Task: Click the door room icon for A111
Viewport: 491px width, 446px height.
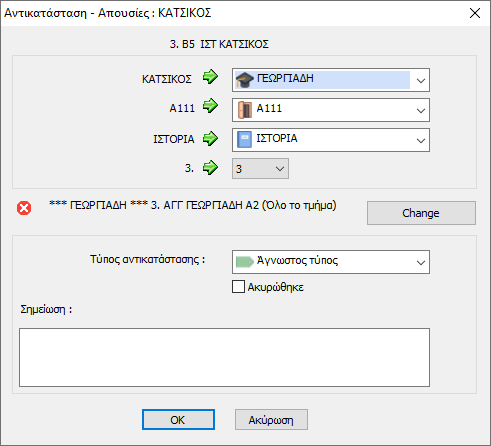Action: pyautogui.click(x=245, y=110)
